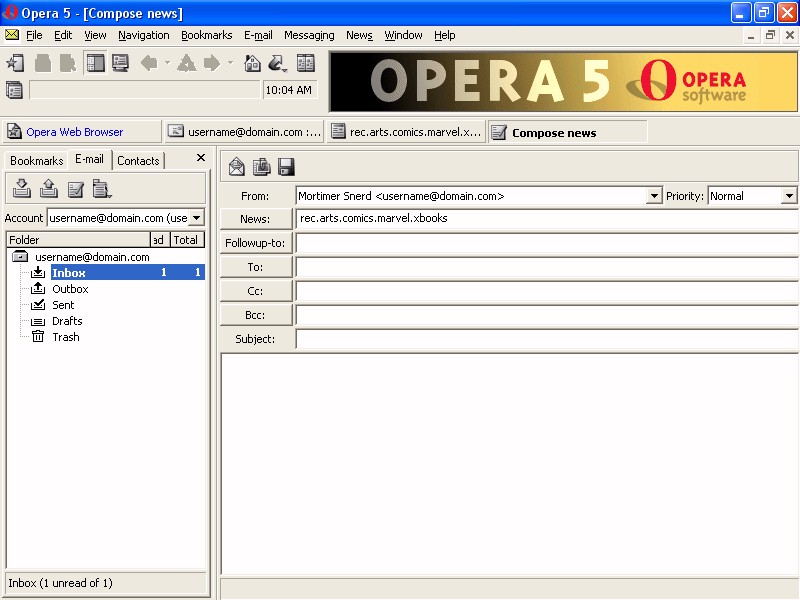Go forward with the right arrow icon

click(212, 63)
